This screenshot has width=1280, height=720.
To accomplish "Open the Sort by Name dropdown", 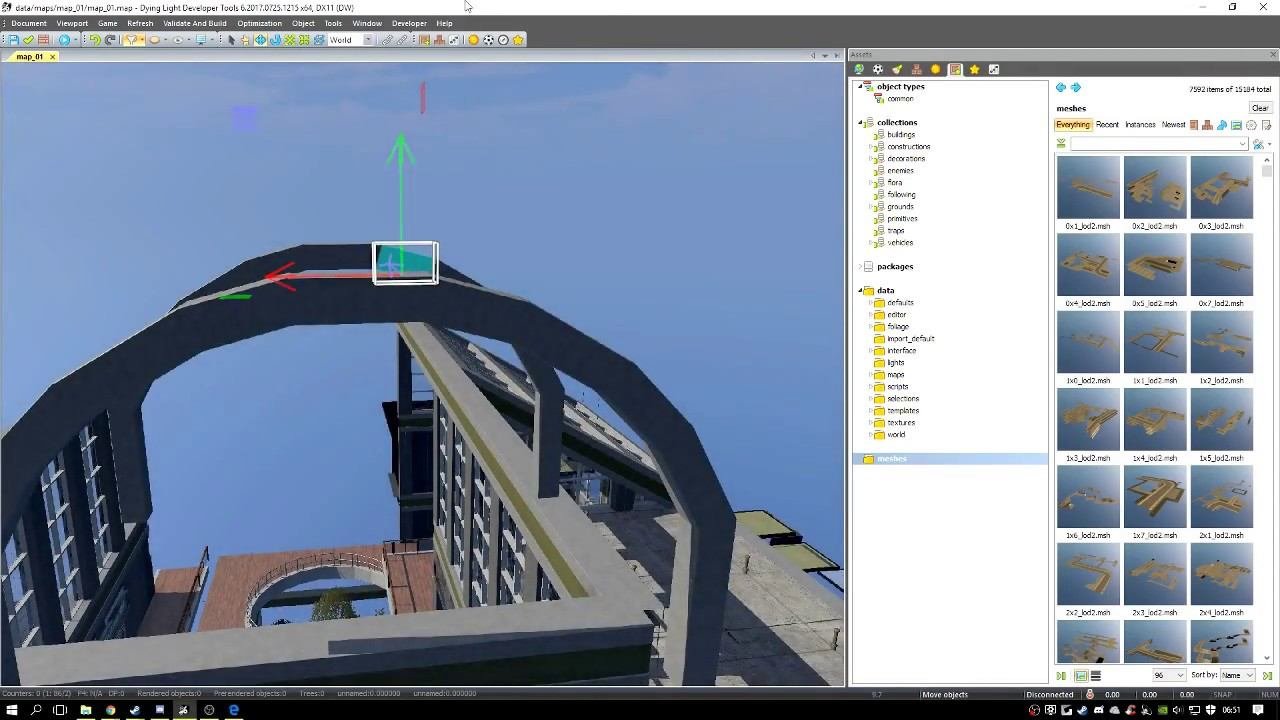I will (1237, 676).
